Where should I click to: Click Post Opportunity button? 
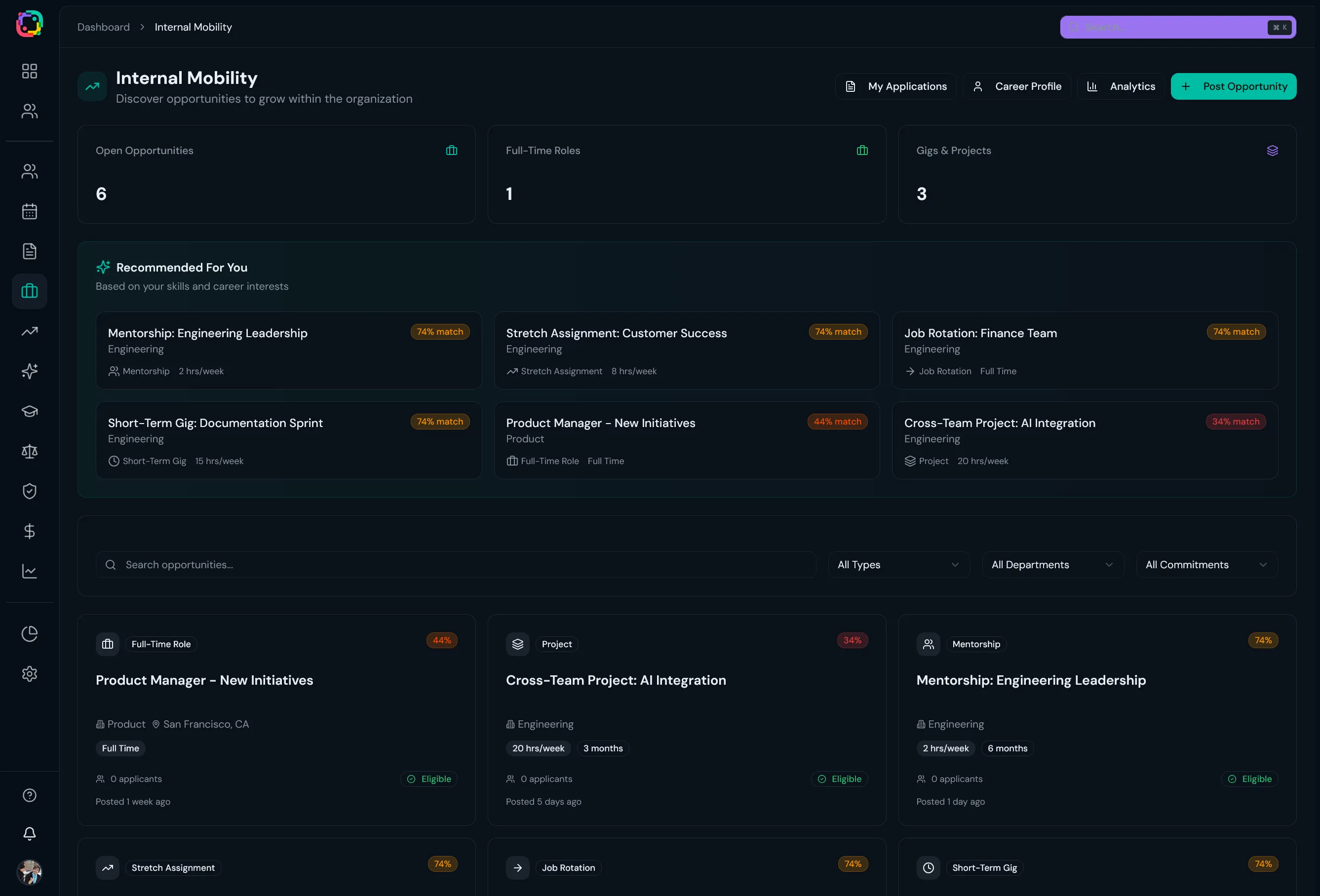(x=1233, y=86)
